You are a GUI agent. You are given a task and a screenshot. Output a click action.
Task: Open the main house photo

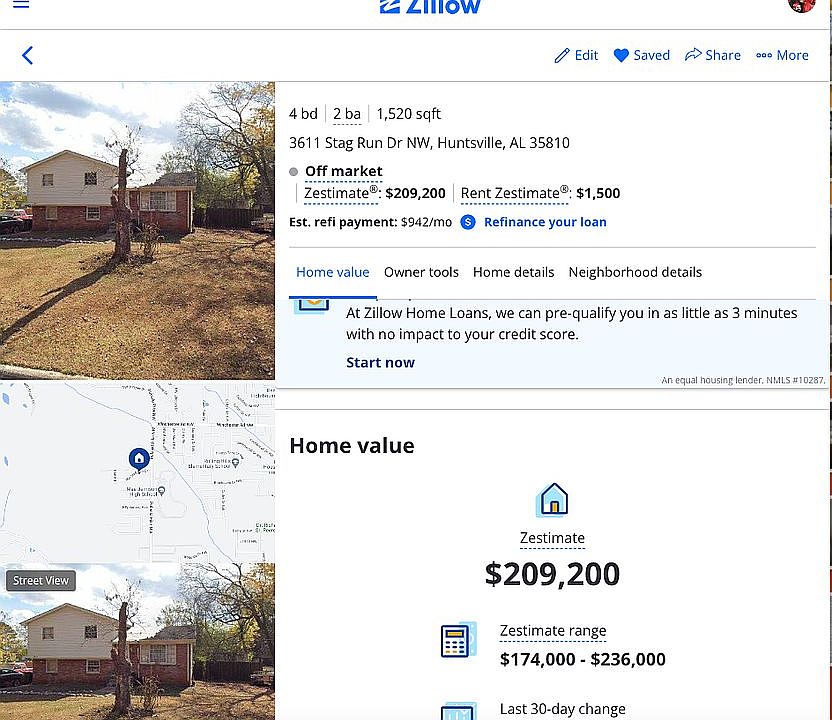click(x=137, y=230)
